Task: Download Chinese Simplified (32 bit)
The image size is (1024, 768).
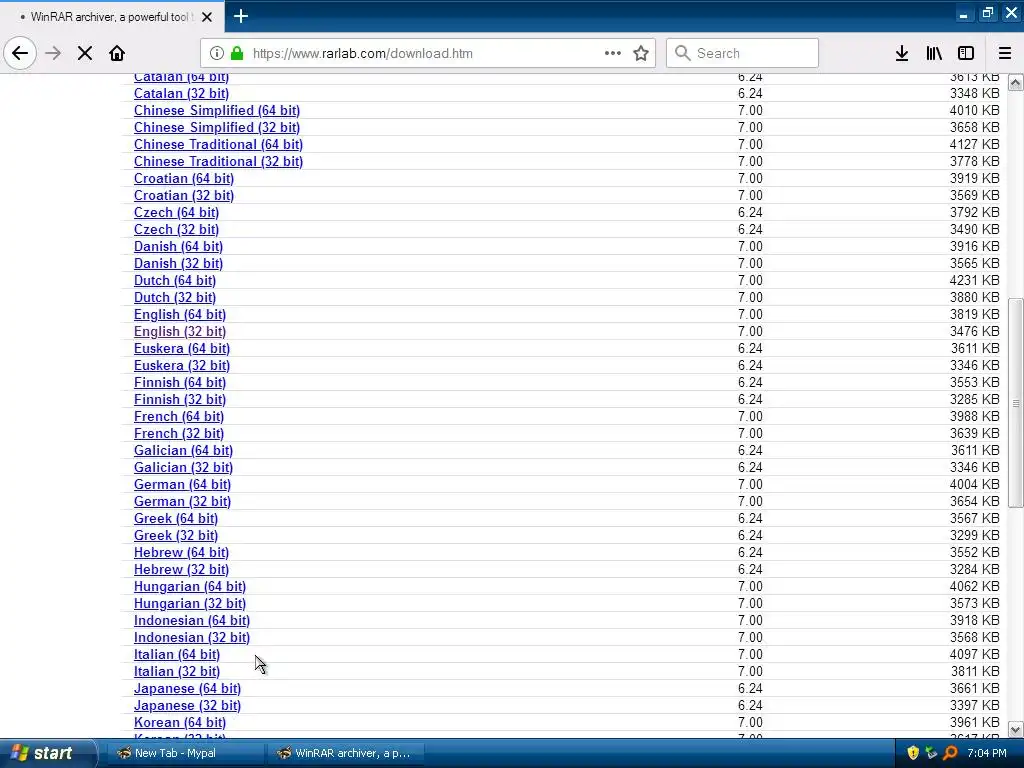Action: click(x=217, y=127)
